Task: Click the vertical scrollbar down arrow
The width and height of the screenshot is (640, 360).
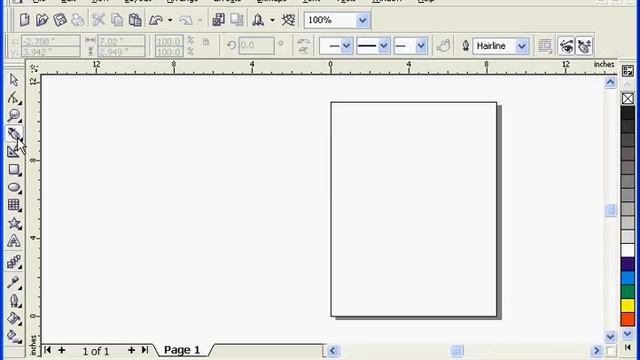Action: pyautogui.click(x=610, y=337)
